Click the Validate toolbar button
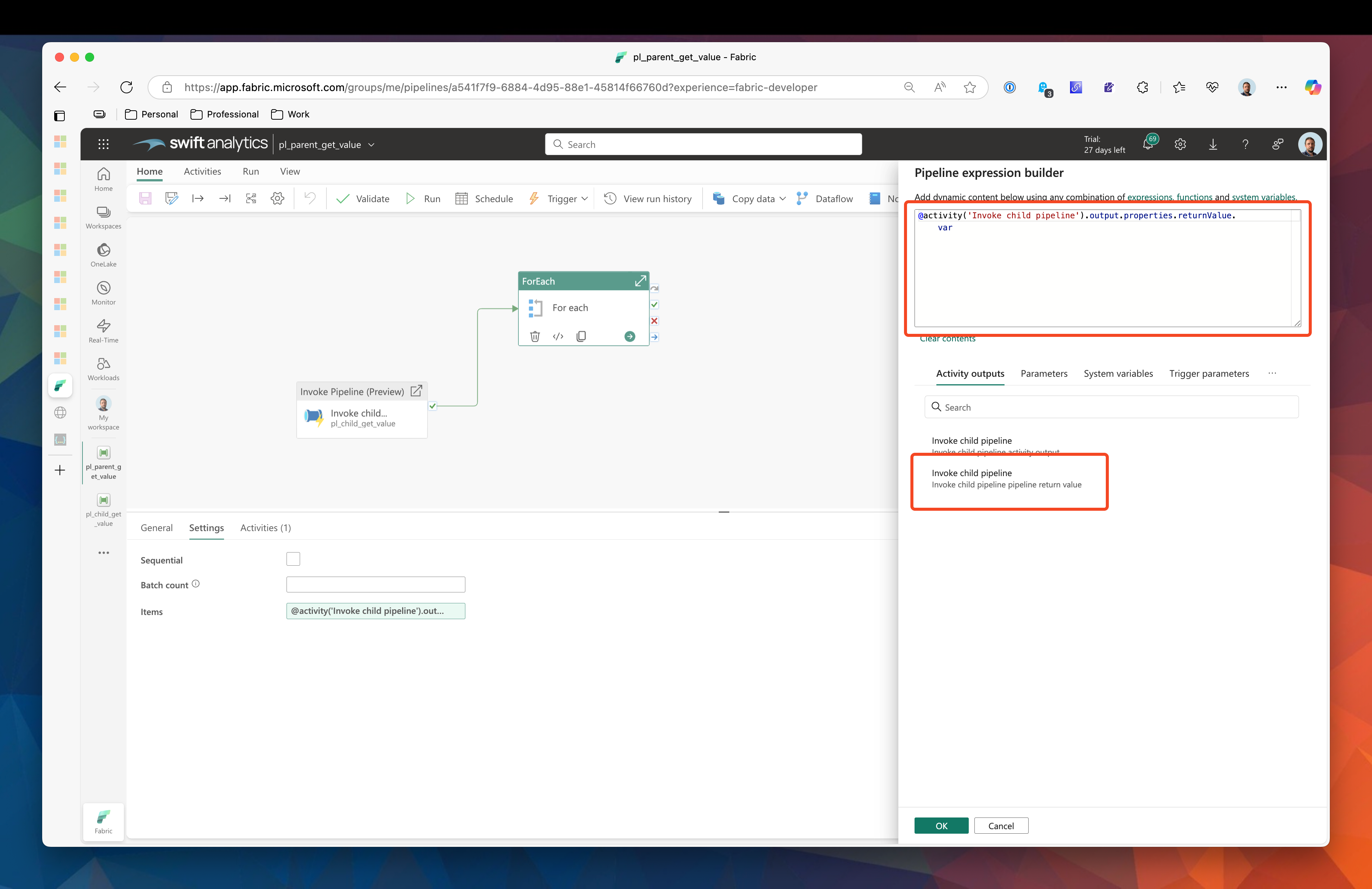Image resolution: width=1372 pixels, height=889 pixels. click(x=363, y=199)
